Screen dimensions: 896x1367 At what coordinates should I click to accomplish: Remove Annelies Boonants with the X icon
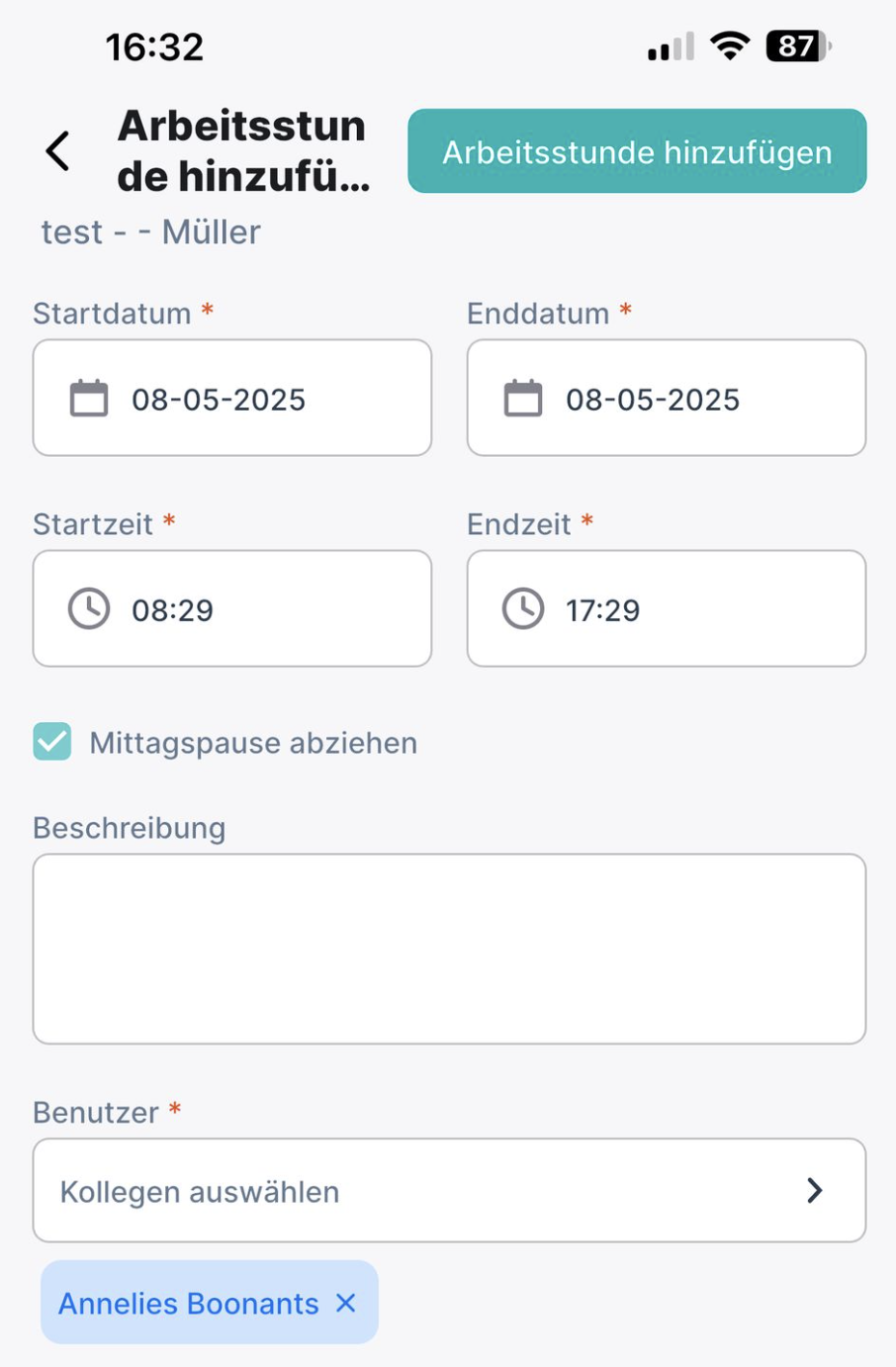346,1303
